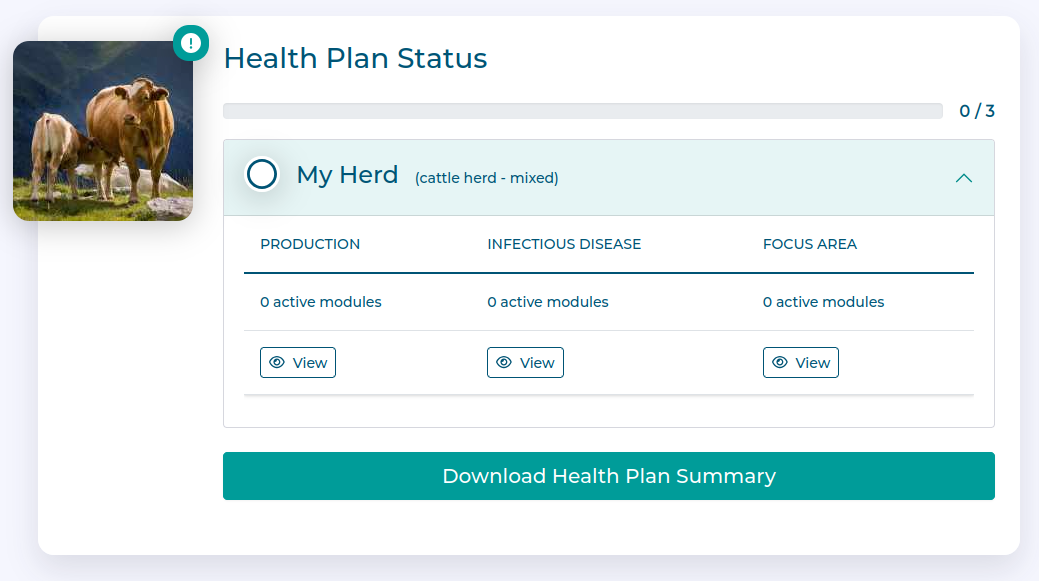Screen dimensions: 1039x581
Task: Download the Health Plan Summary
Action: click(608, 476)
